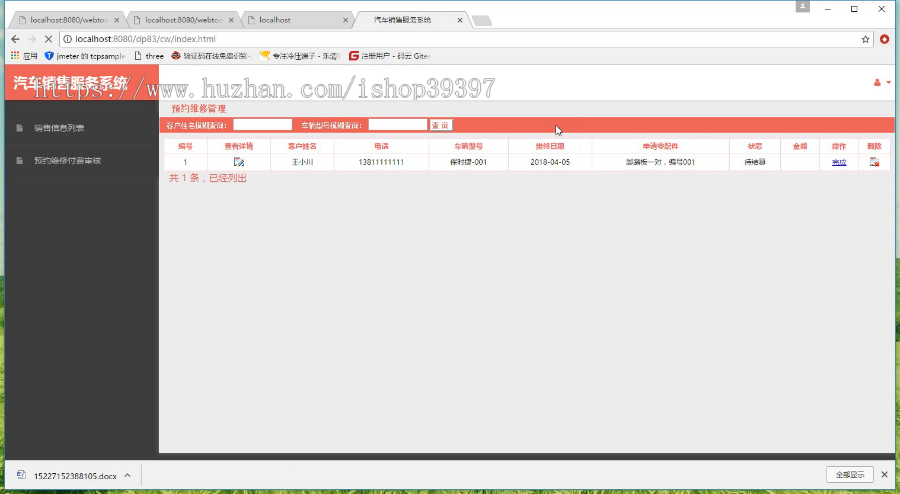Go back to the previous browser page
Screen dimensions: 900x494
tap(15, 39)
